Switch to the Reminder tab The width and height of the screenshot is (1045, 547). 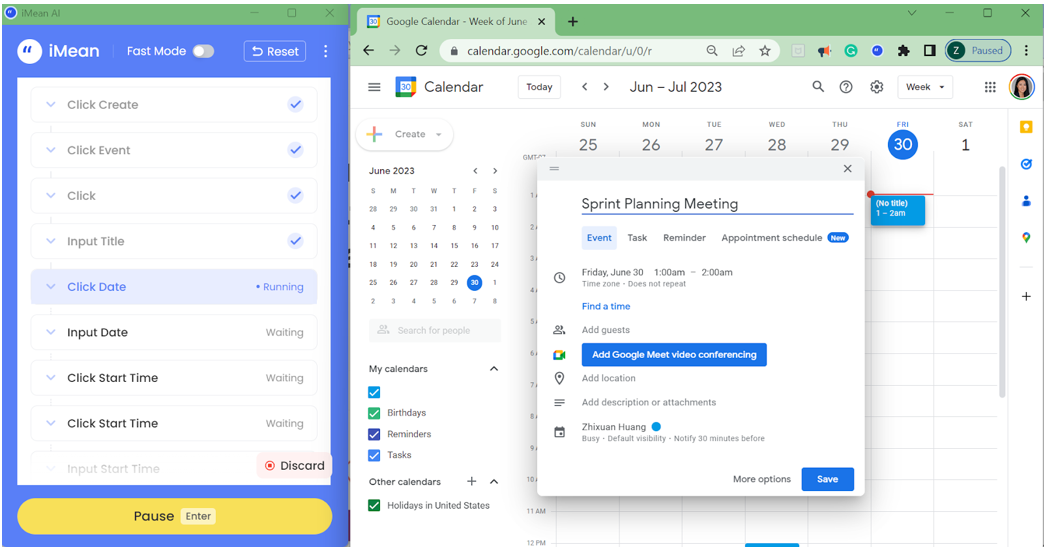tap(684, 238)
